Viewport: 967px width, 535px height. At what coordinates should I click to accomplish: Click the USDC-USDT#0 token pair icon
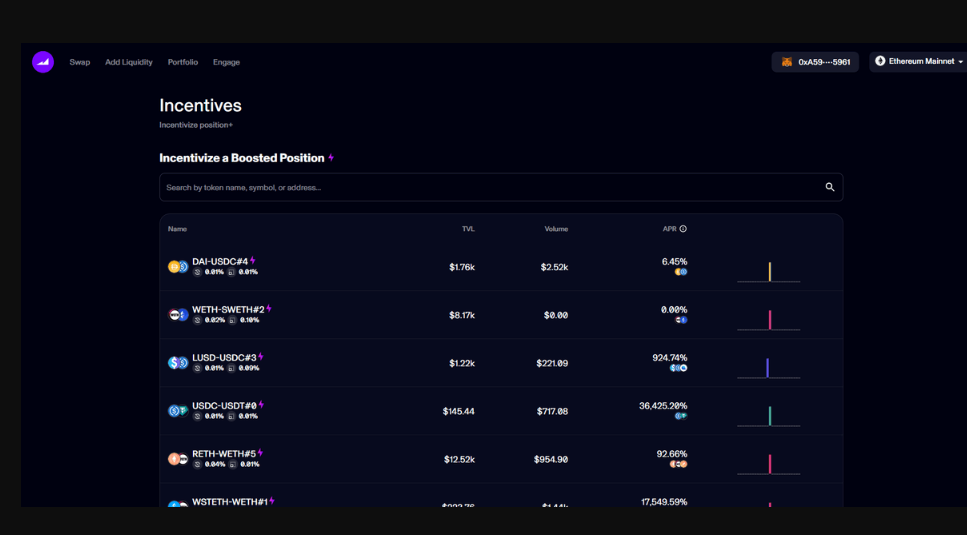(x=178, y=411)
